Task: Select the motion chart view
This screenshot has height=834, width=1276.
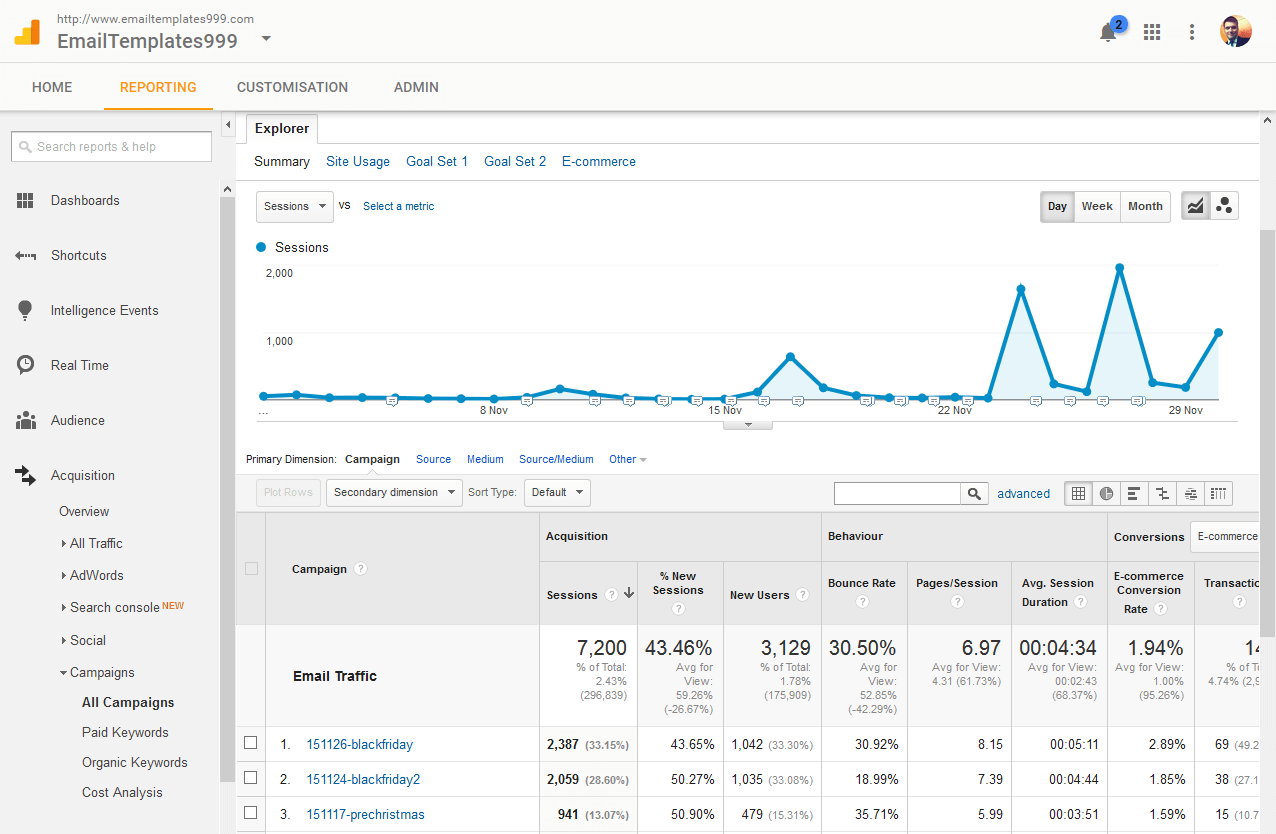Action: (1224, 205)
